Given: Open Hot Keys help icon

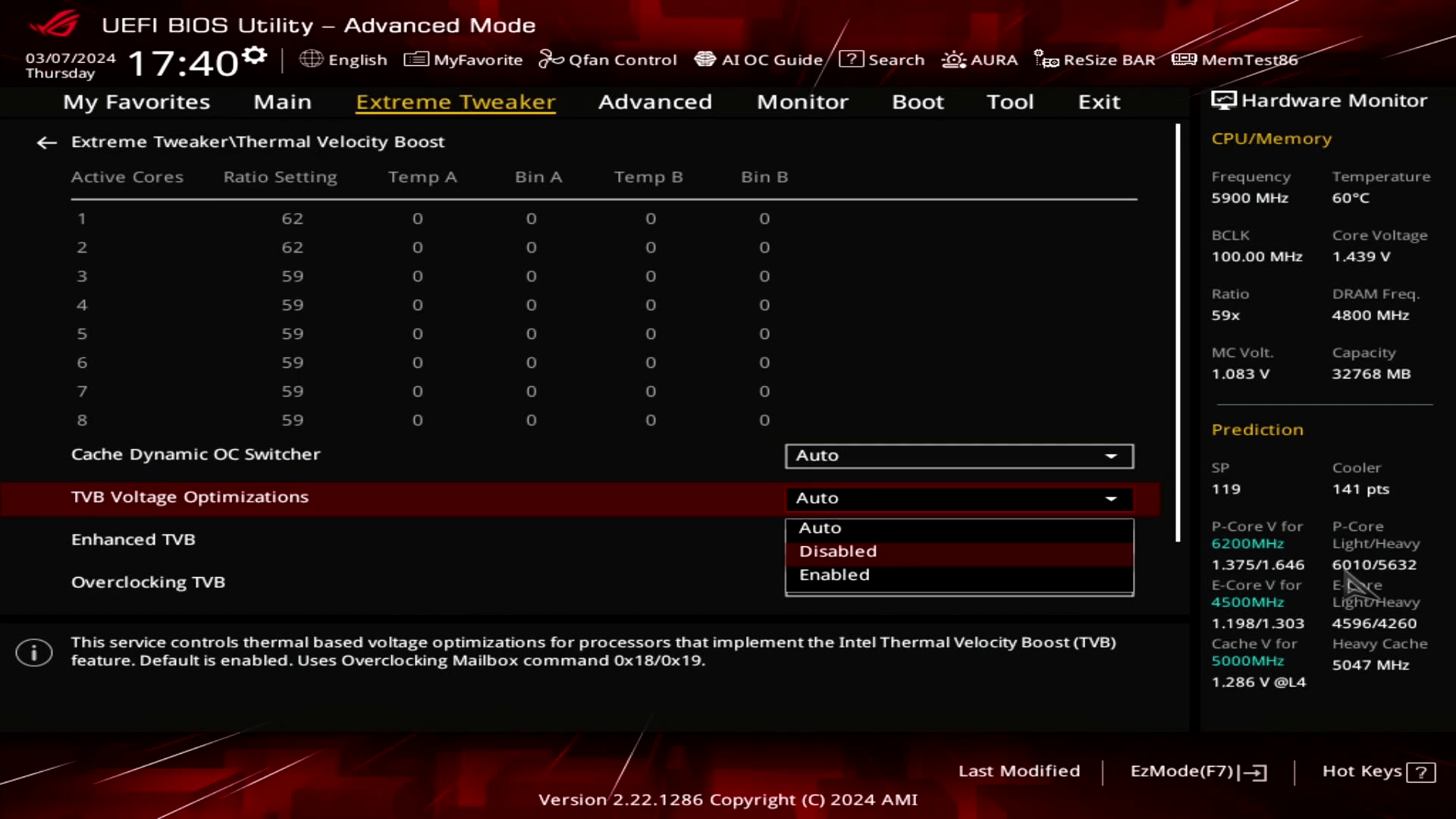Looking at the screenshot, I should tap(1420, 772).
